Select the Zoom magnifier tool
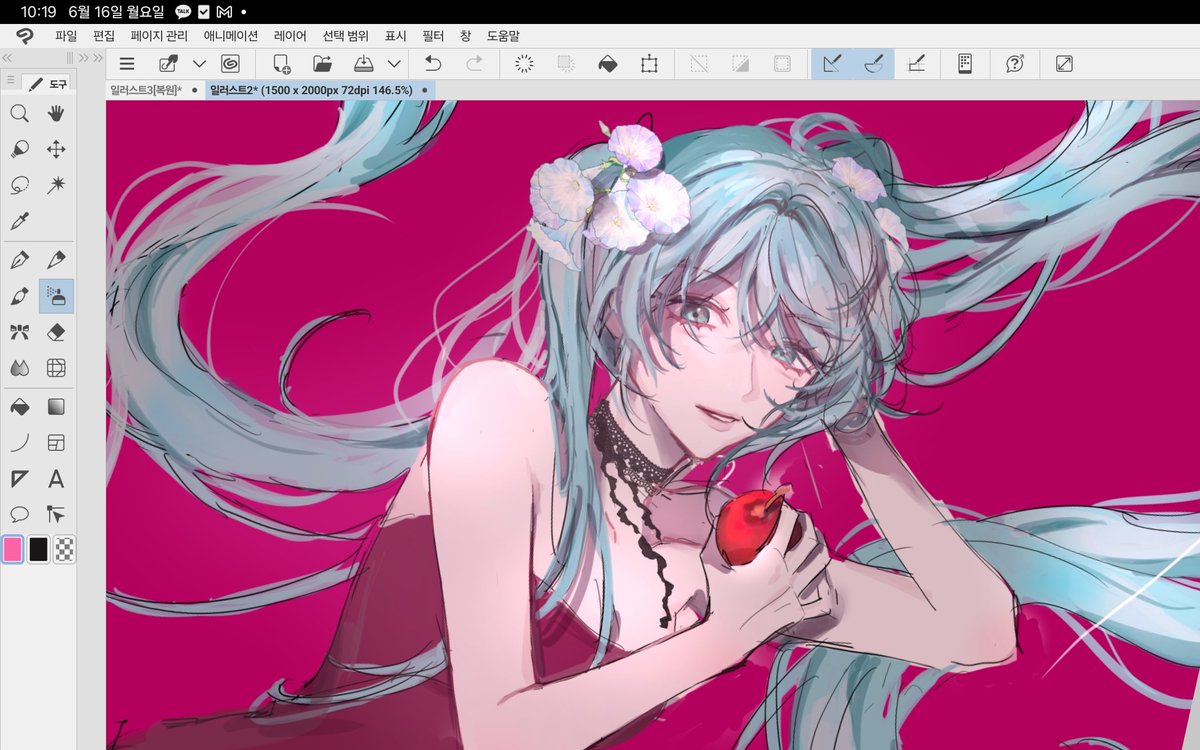The image size is (1200, 750). pos(19,113)
